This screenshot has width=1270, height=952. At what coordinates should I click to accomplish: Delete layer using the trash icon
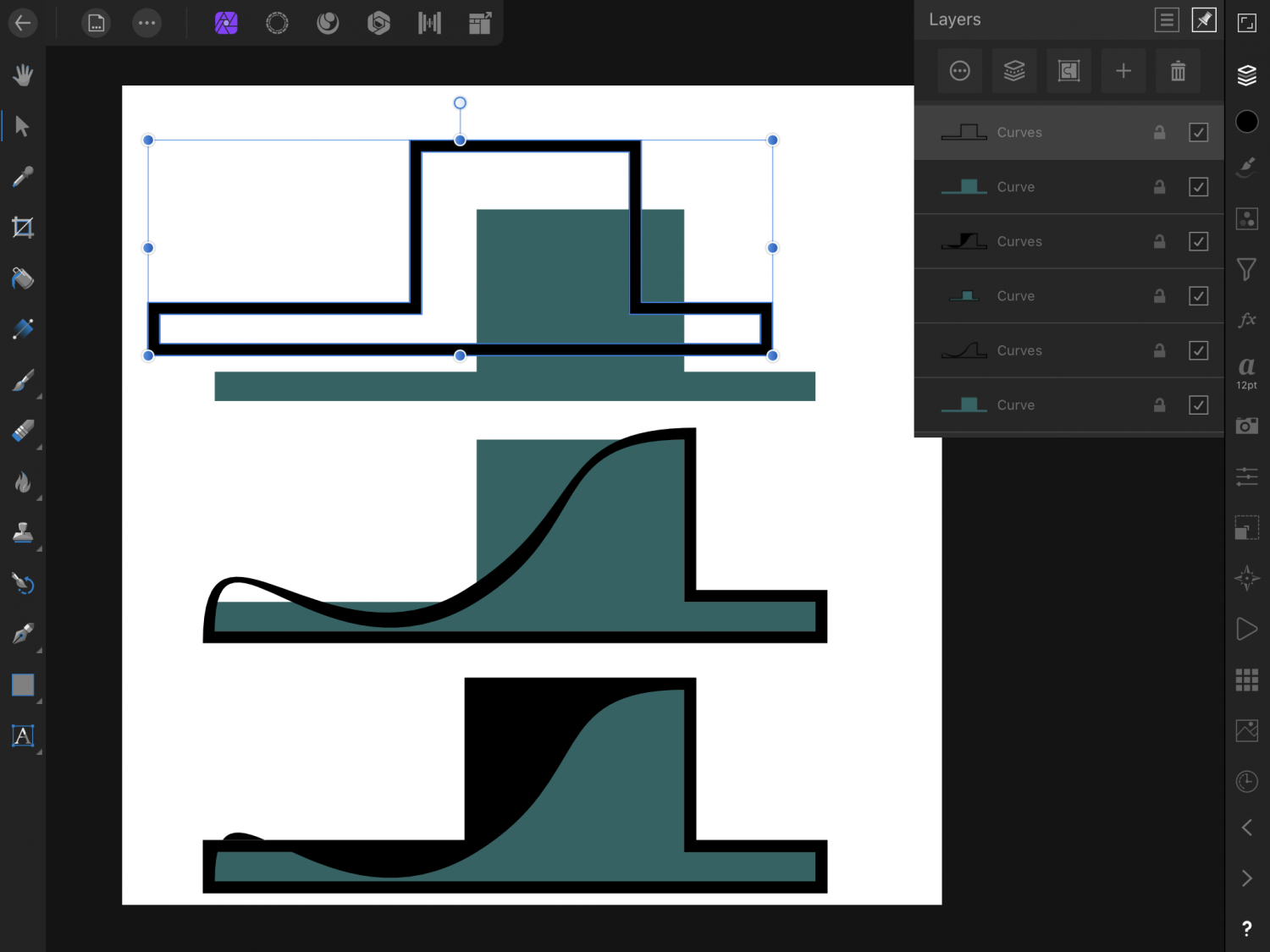[x=1178, y=71]
